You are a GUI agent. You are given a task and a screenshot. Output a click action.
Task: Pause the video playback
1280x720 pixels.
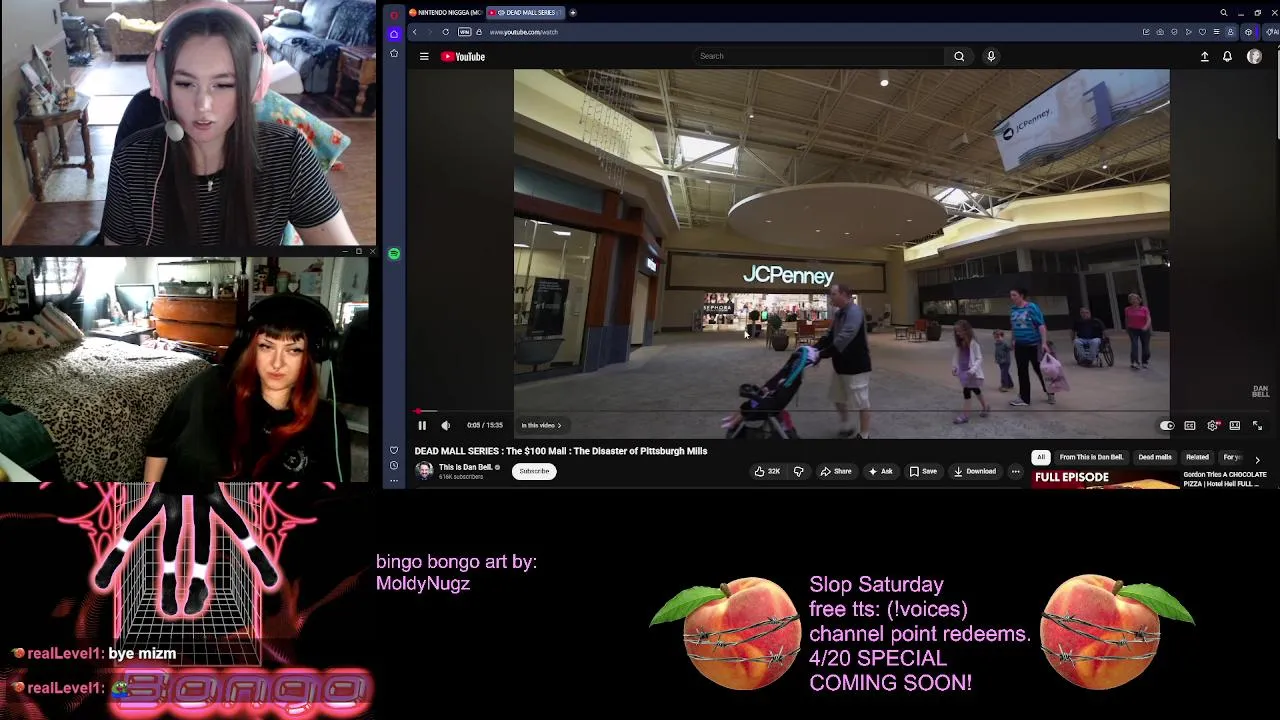[422, 426]
